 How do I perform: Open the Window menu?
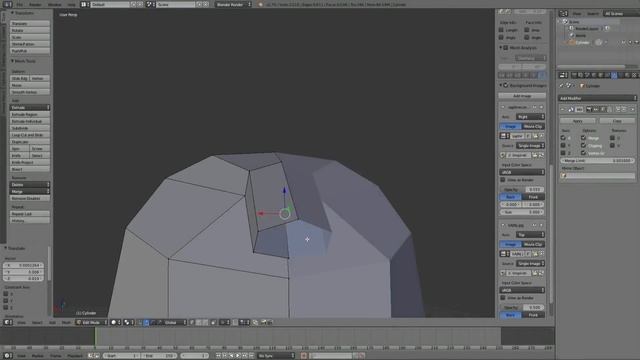55,4
